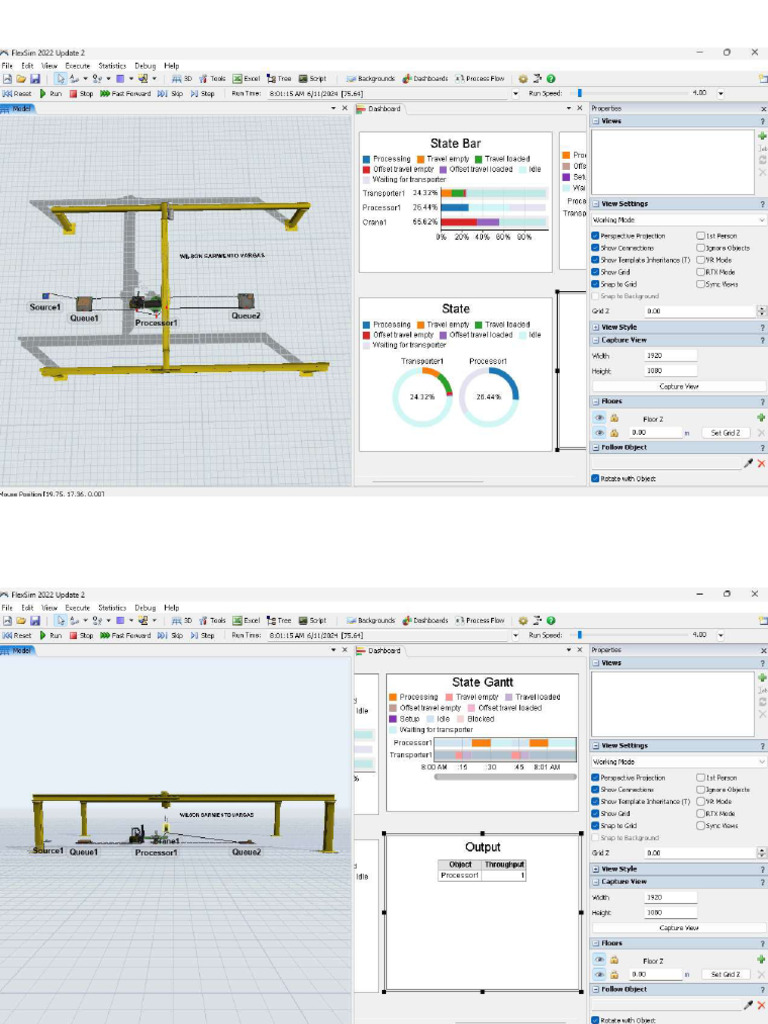The width and height of the screenshot is (768, 1024).
Task: Open the Statistics menu in the upper window
Action: click(112, 66)
